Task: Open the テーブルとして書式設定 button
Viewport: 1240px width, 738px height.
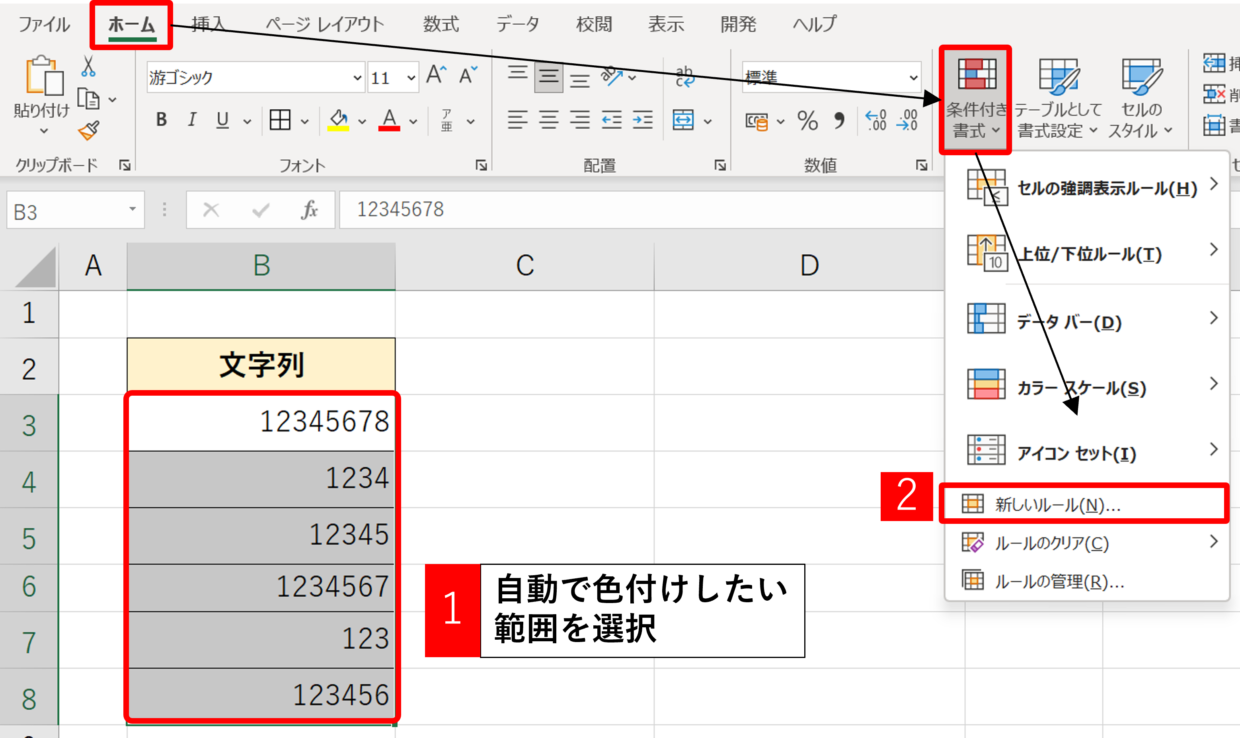Action: coord(1058,100)
